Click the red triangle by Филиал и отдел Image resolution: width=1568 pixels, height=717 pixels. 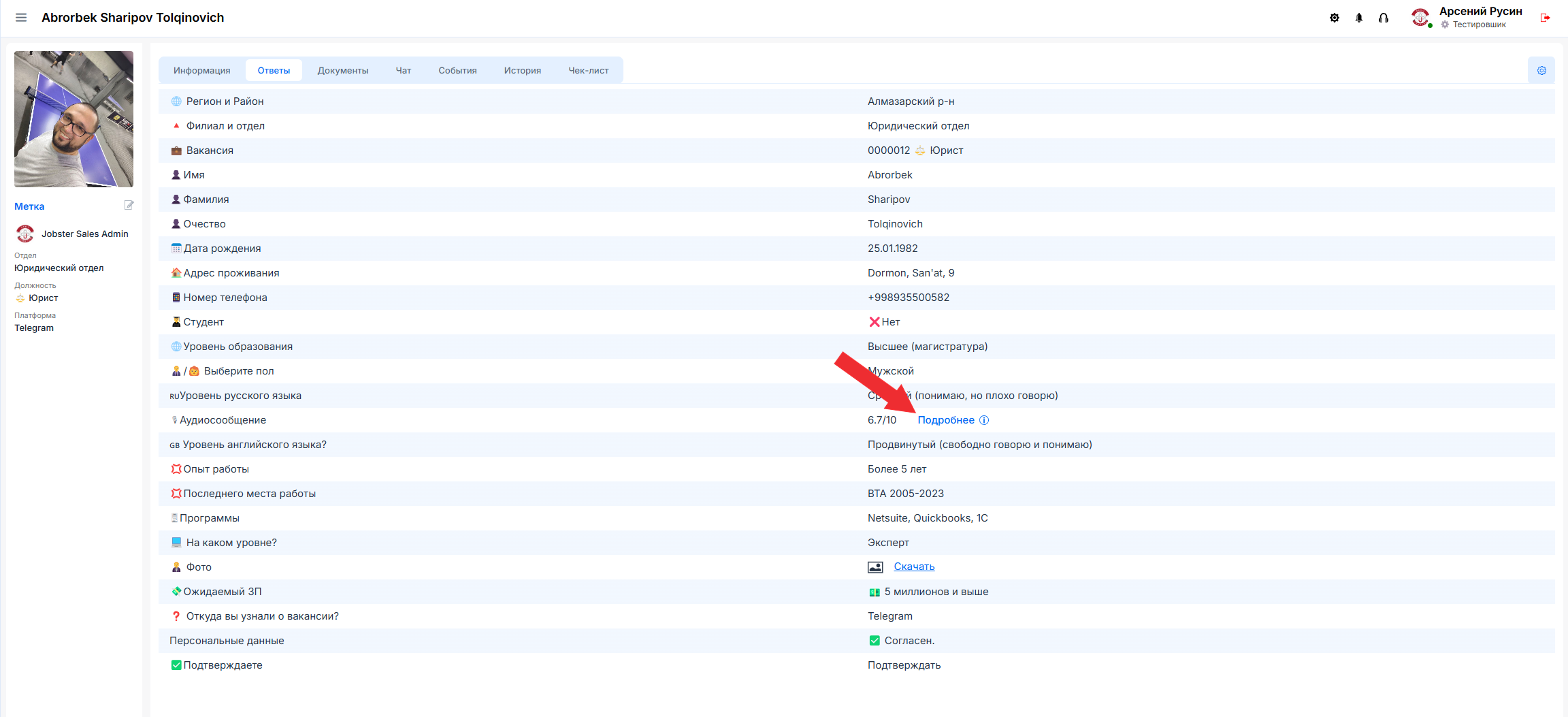(x=176, y=126)
